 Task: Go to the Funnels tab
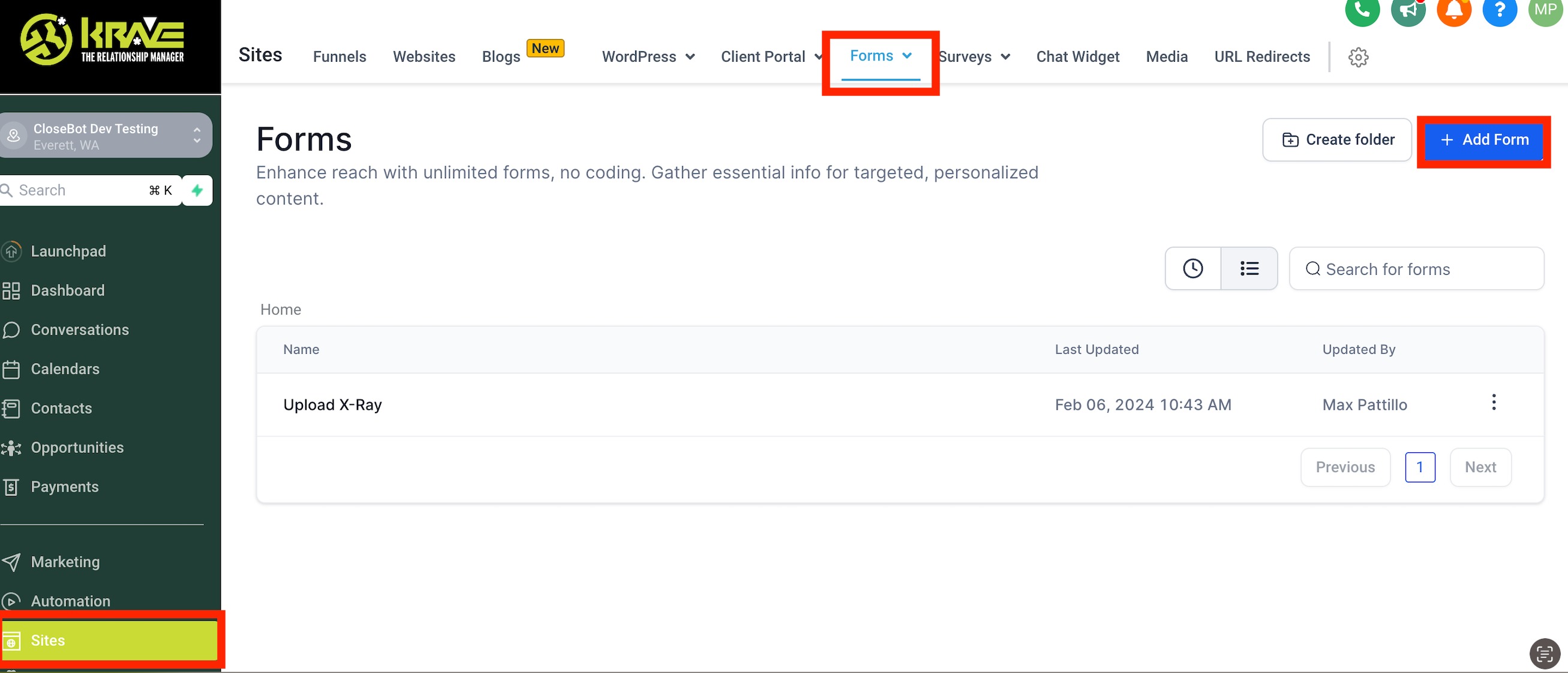point(339,56)
